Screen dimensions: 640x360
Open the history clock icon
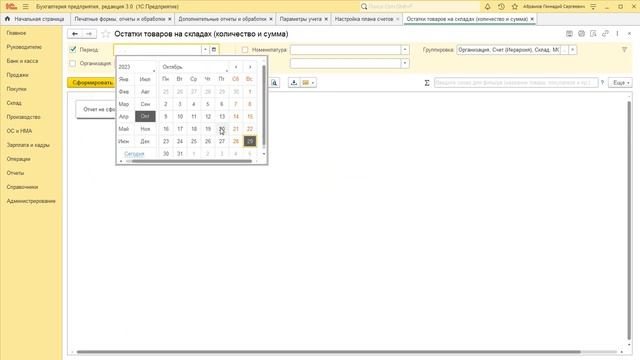(x=501, y=7)
